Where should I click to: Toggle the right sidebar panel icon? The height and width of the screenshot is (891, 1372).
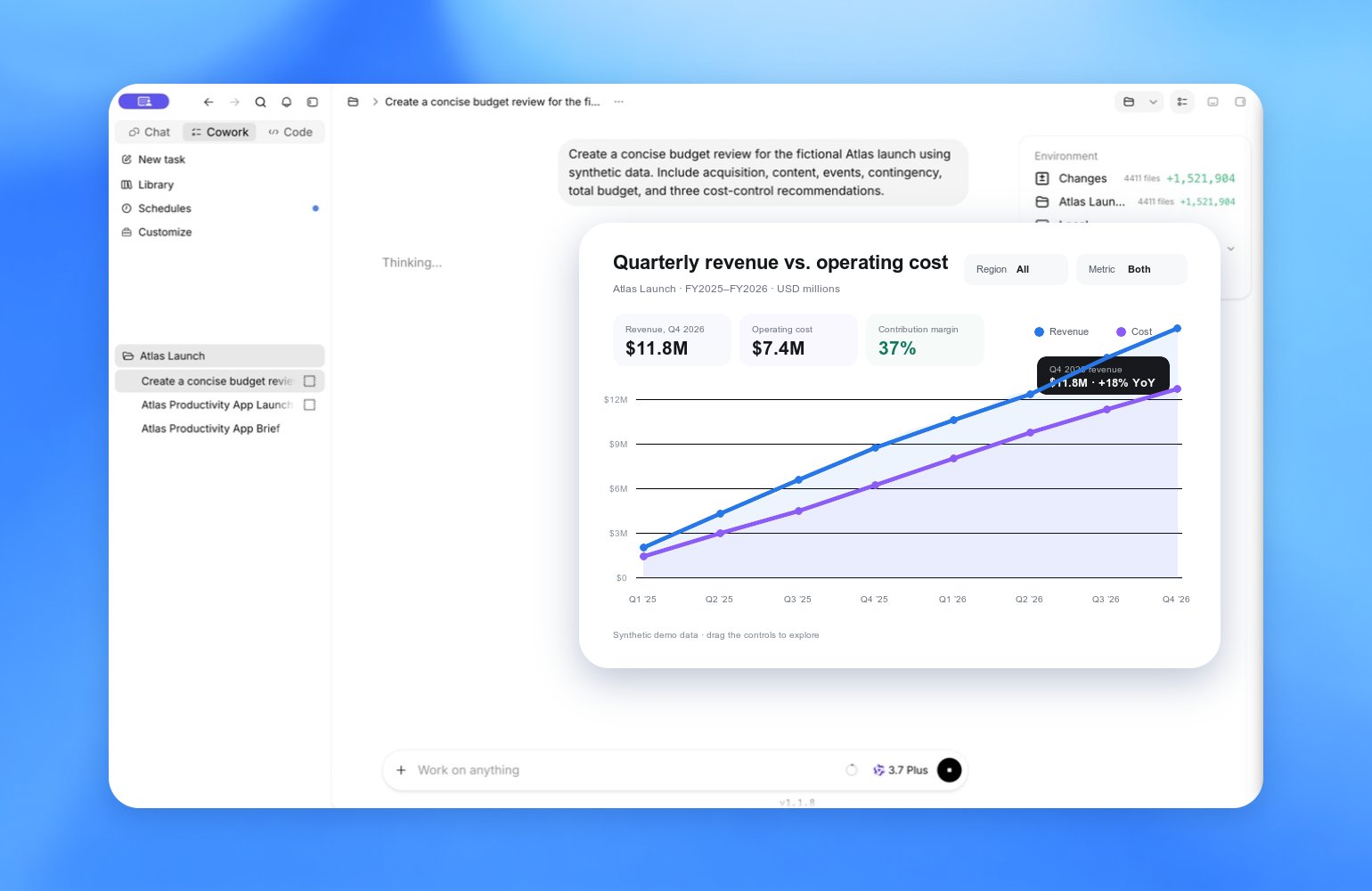point(1240,102)
